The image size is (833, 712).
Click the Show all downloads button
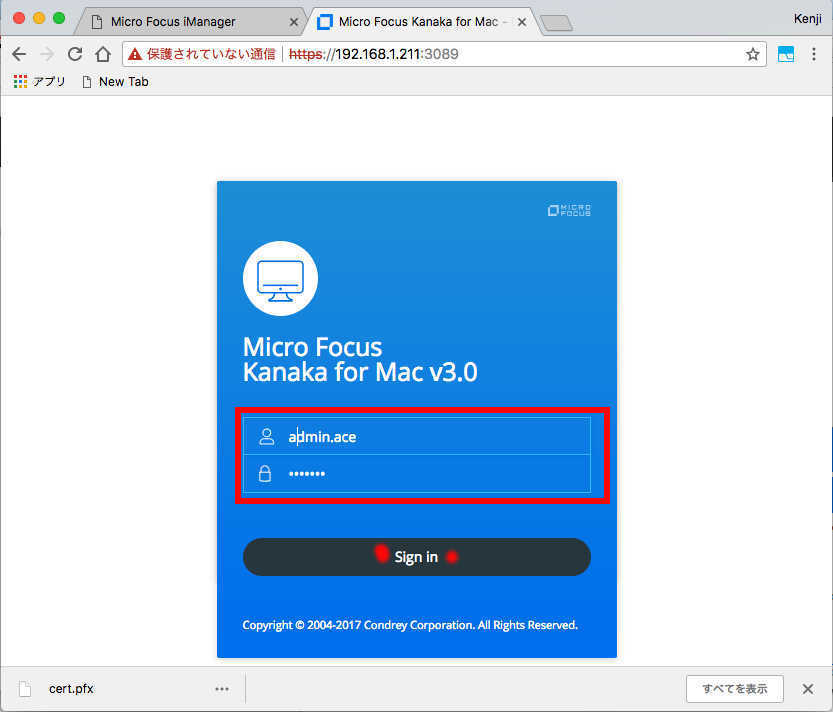point(735,689)
